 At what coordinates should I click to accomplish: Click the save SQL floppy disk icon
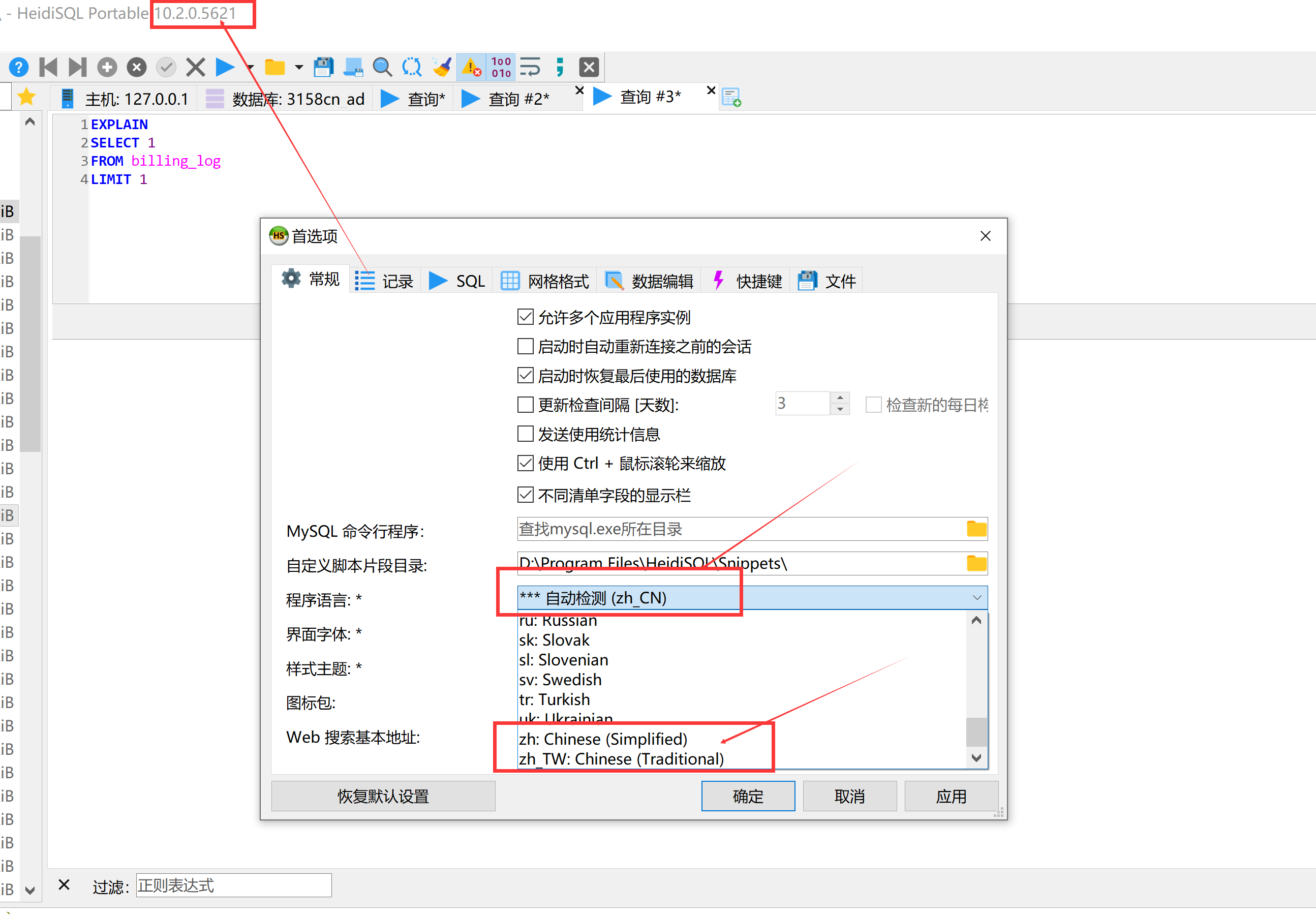coord(323,67)
